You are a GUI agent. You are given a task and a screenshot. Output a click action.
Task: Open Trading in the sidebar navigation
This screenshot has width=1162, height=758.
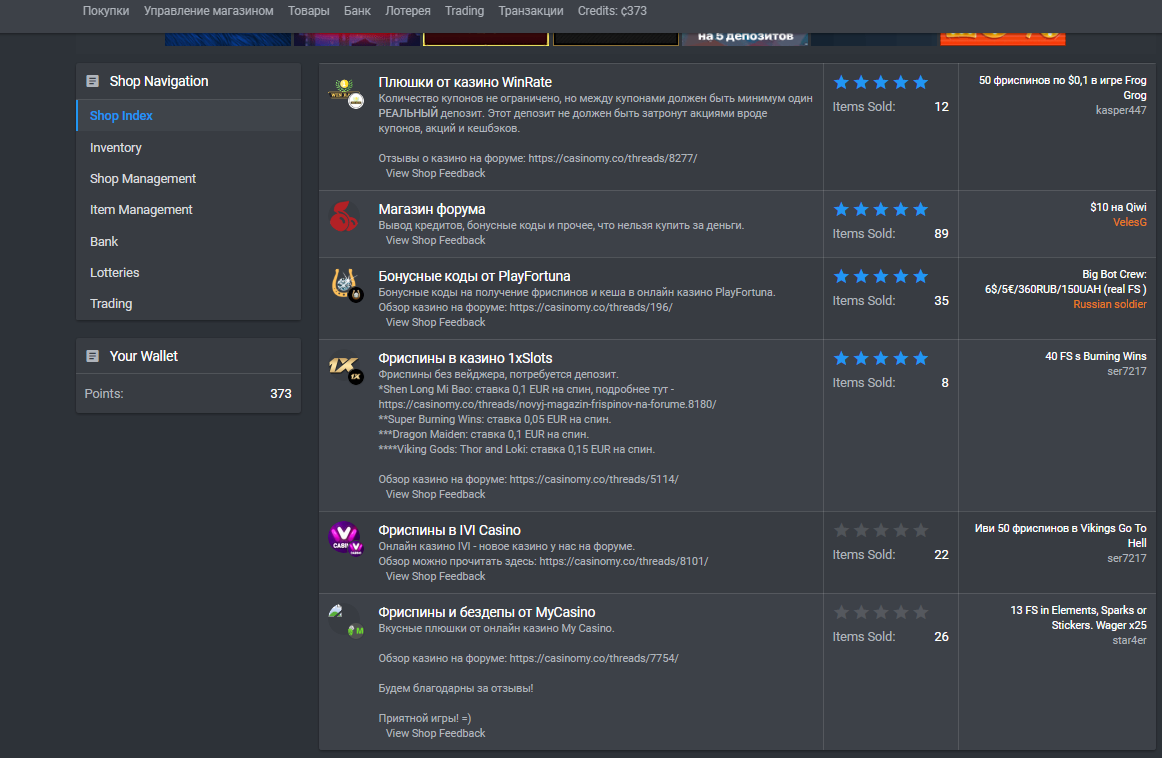189,304
